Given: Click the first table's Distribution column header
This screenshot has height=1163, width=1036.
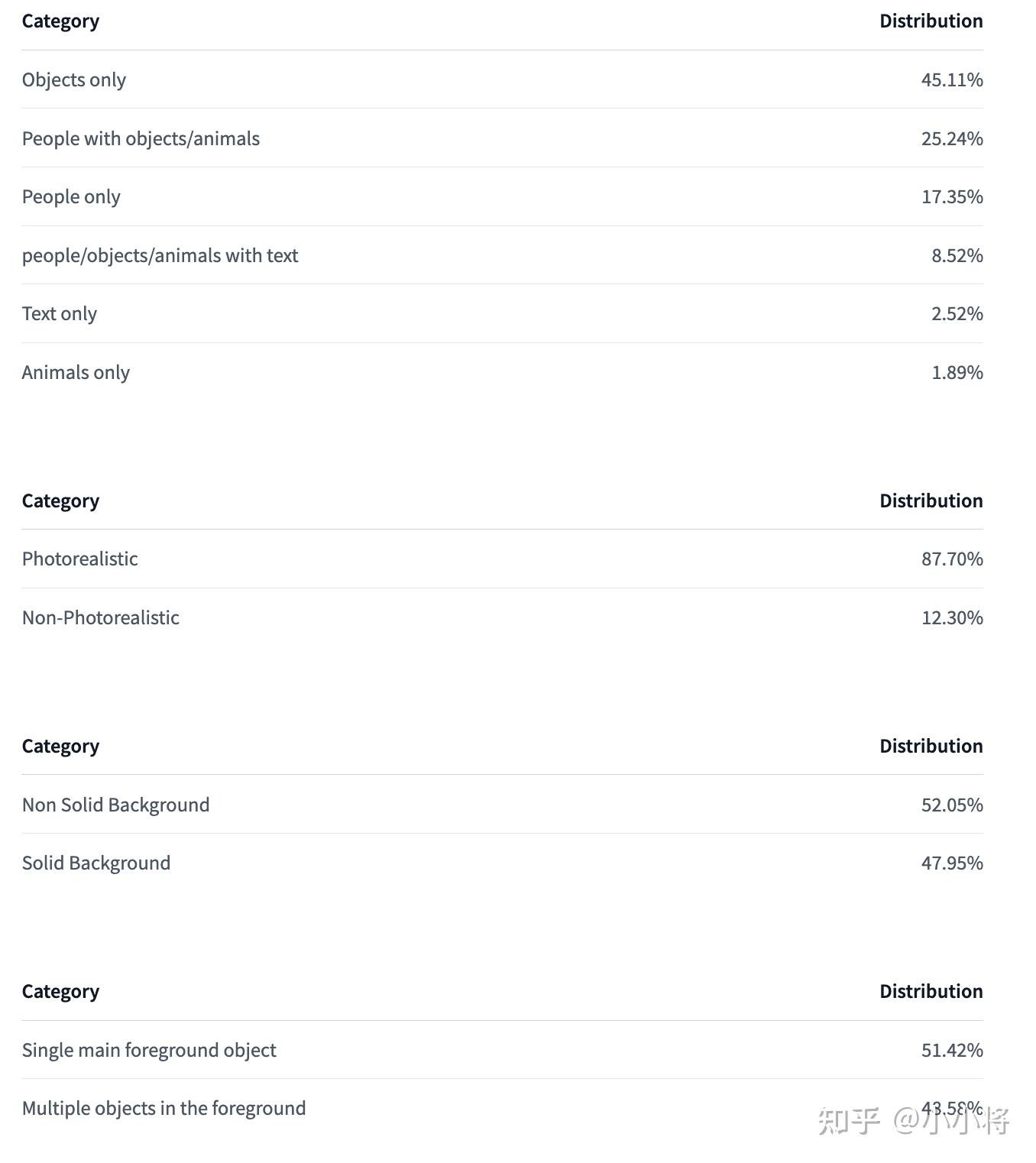Looking at the screenshot, I should click(931, 21).
